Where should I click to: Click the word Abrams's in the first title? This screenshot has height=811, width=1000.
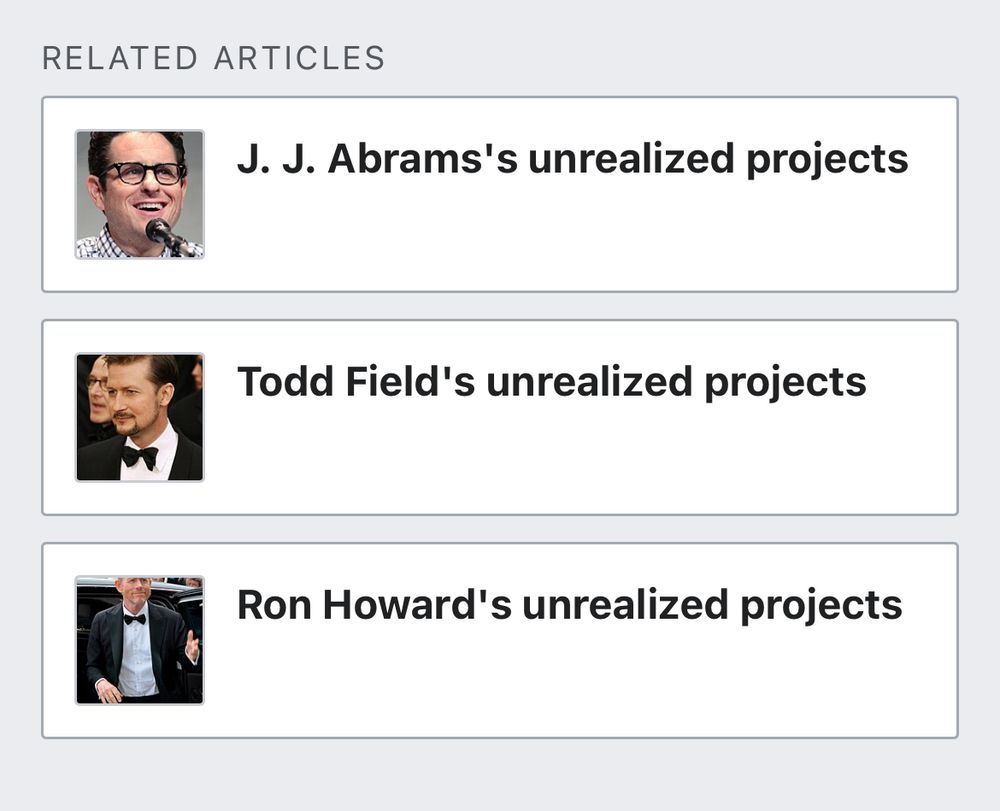[x=422, y=159]
